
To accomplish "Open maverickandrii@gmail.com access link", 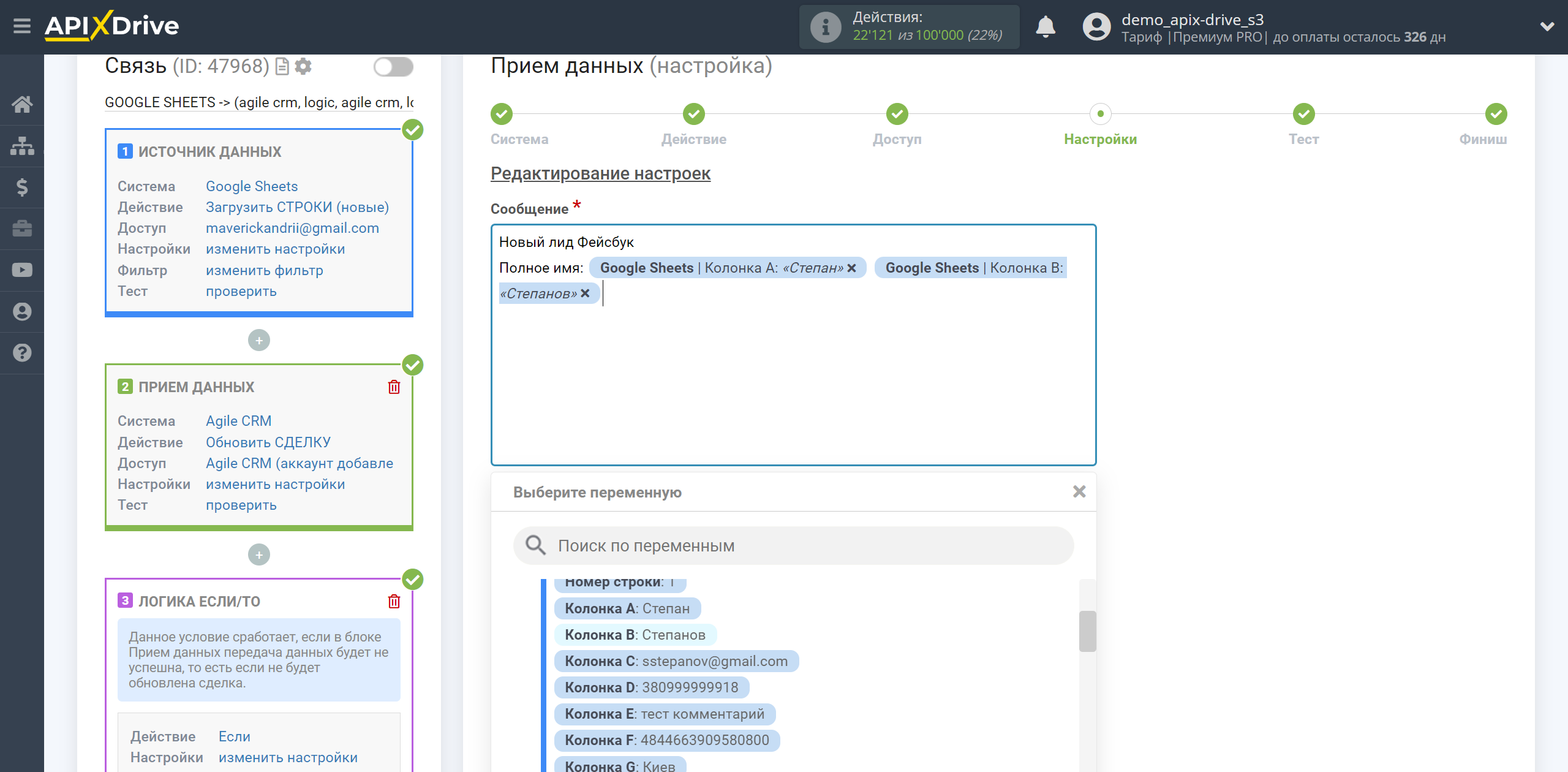I will pyautogui.click(x=292, y=228).
